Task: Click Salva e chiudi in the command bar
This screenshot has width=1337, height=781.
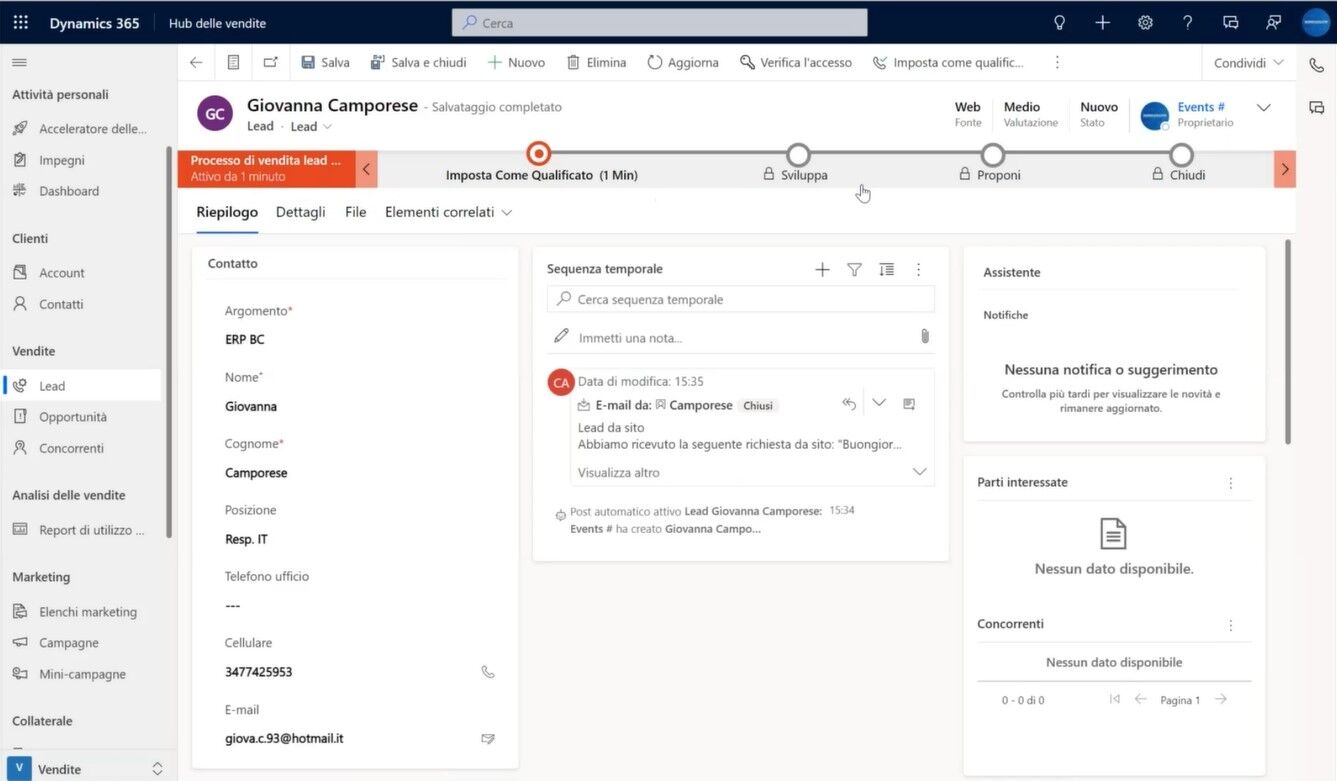Action: [x=417, y=61]
